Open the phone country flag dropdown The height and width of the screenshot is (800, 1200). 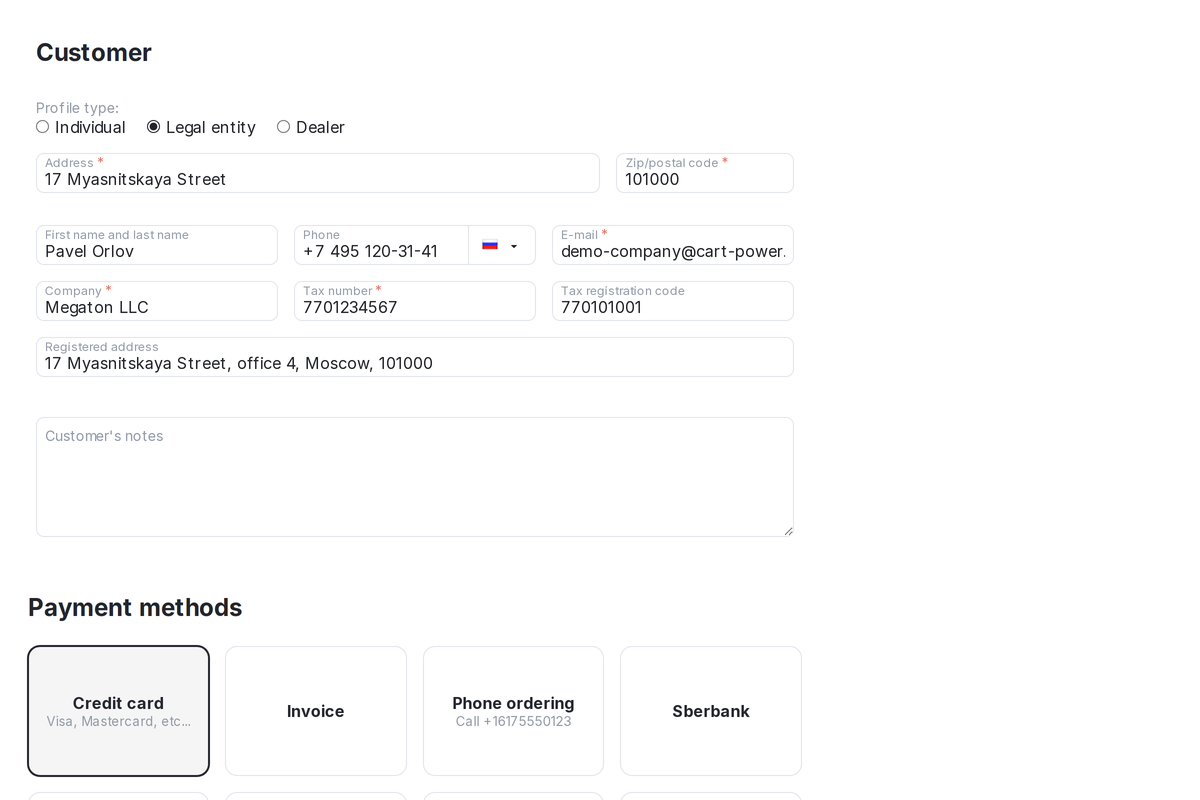pyautogui.click(x=502, y=245)
